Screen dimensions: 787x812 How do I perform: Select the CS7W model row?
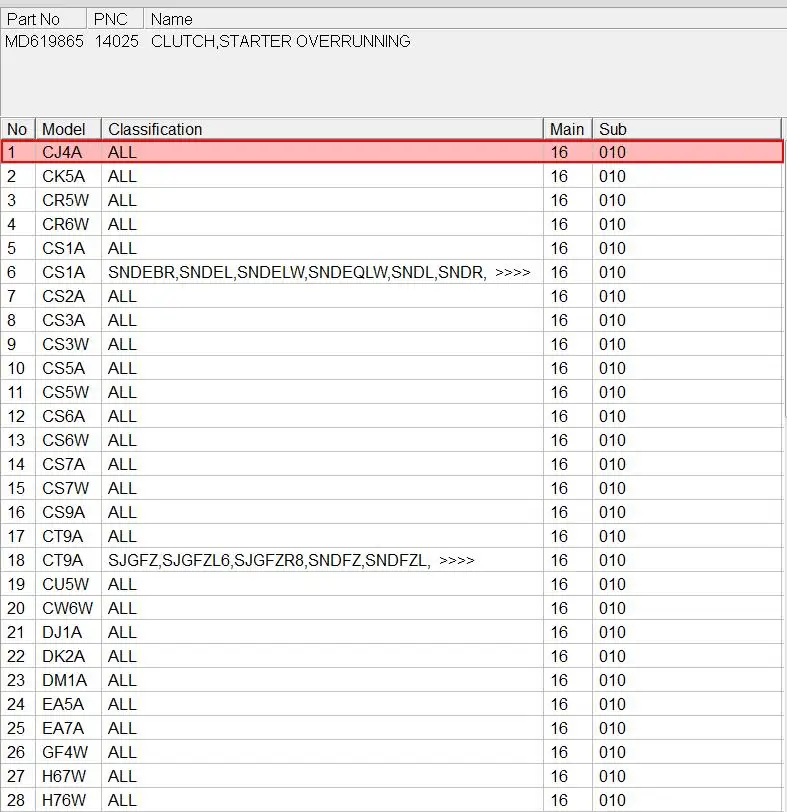coord(392,488)
